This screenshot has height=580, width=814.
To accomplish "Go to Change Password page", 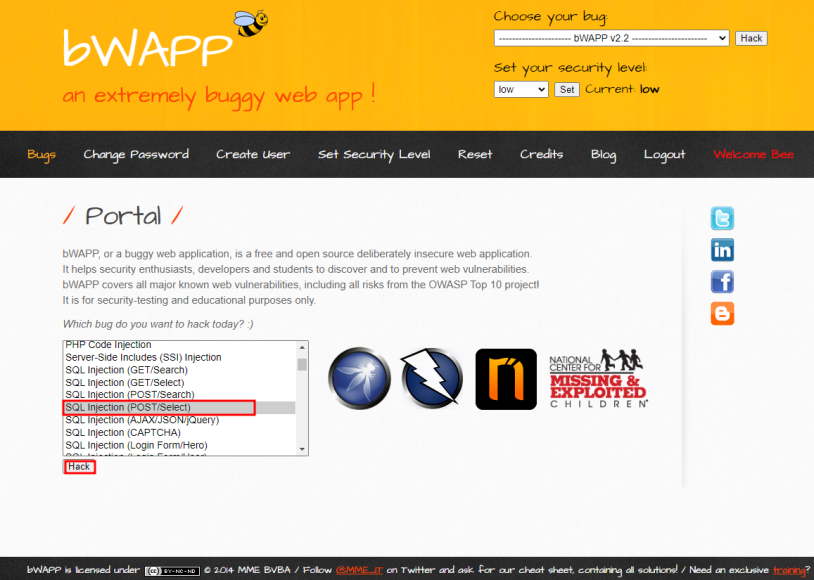I will 136,154.
